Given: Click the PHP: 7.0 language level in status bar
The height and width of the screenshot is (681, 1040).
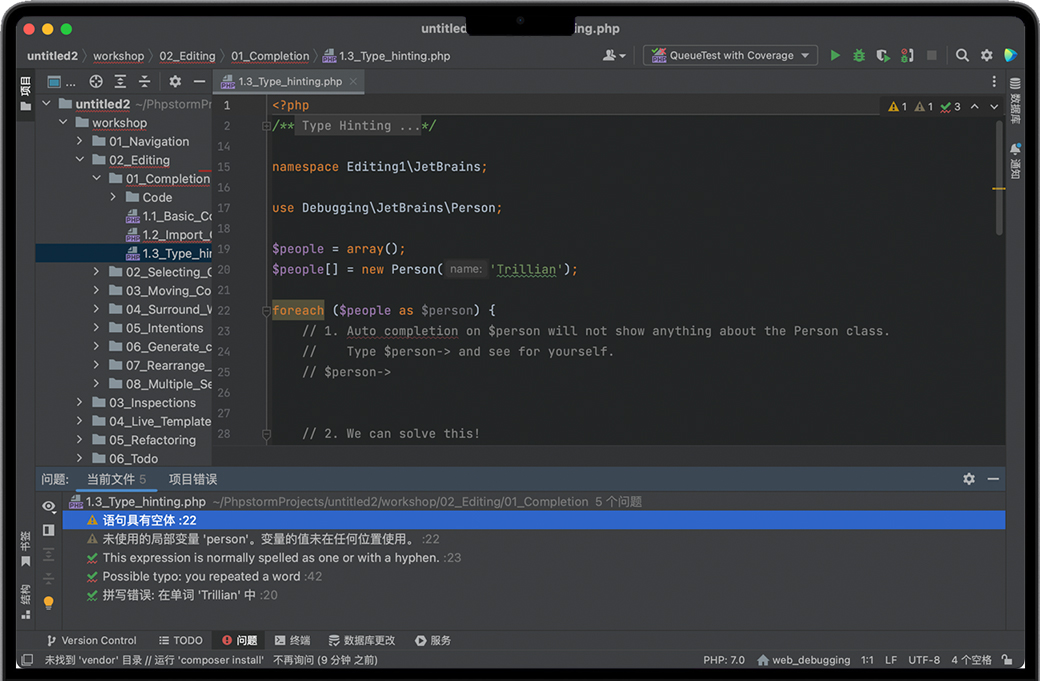Looking at the screenshot, I should 723,660.
